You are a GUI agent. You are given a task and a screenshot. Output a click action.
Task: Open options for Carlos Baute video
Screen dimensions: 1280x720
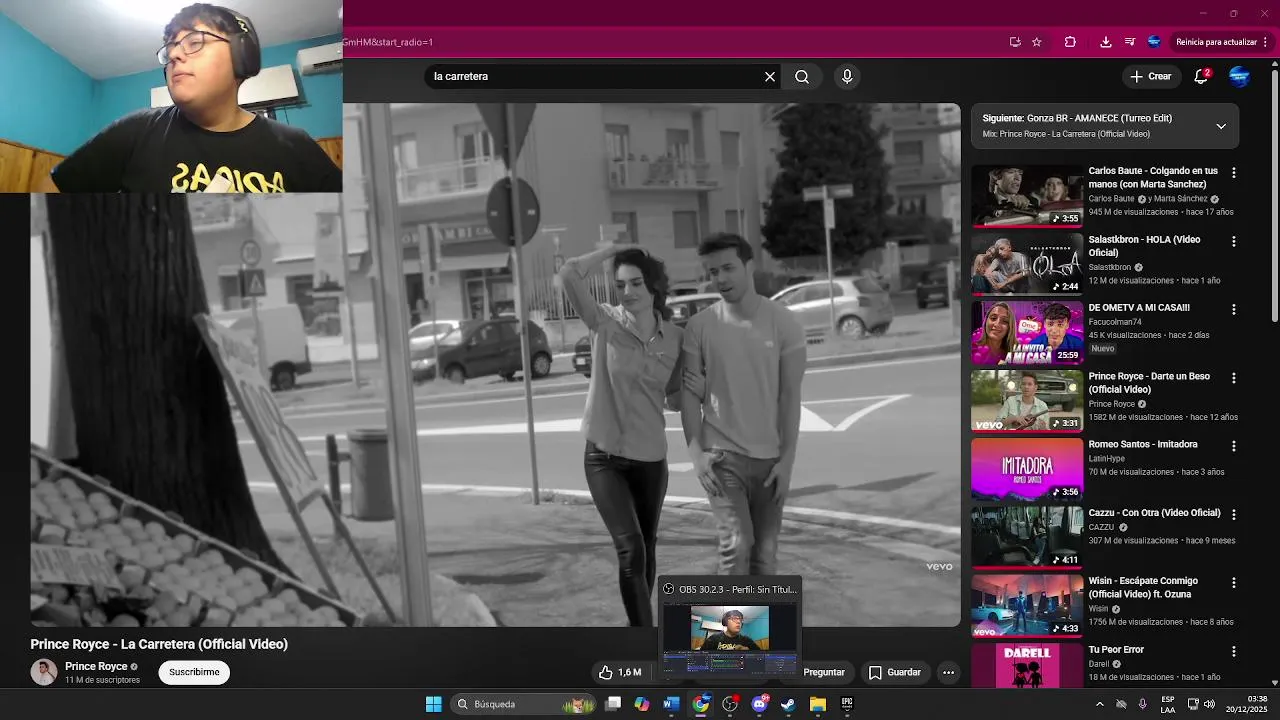(1233, 173)
